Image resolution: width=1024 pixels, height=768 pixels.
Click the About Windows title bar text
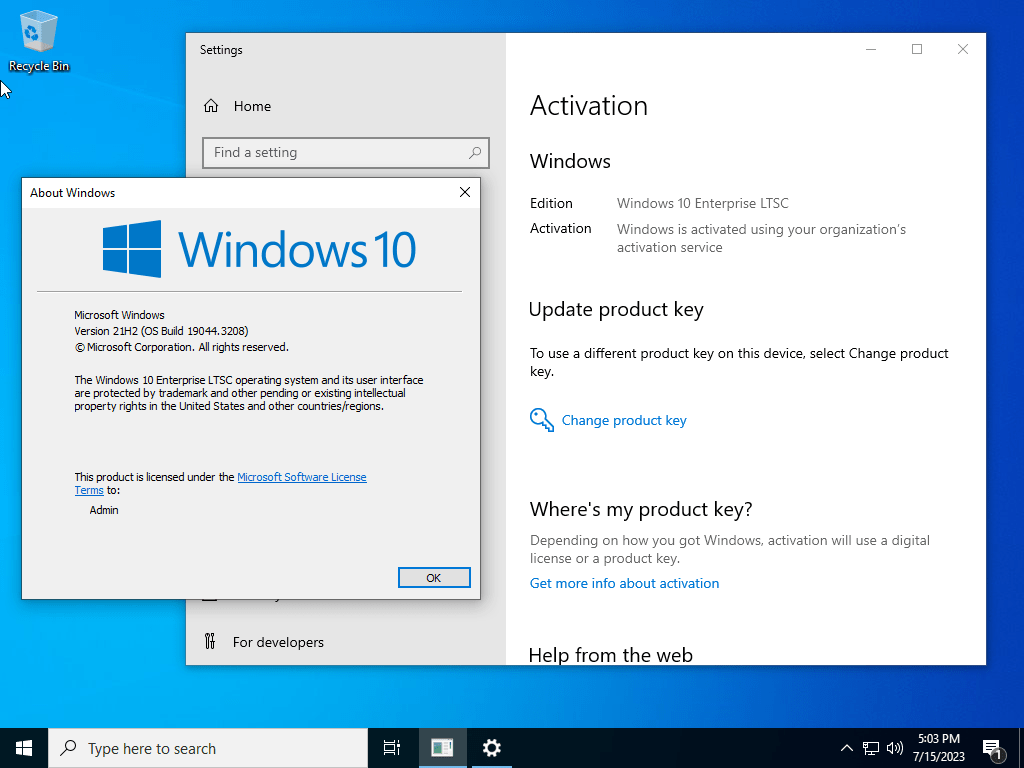pos(72,193)
